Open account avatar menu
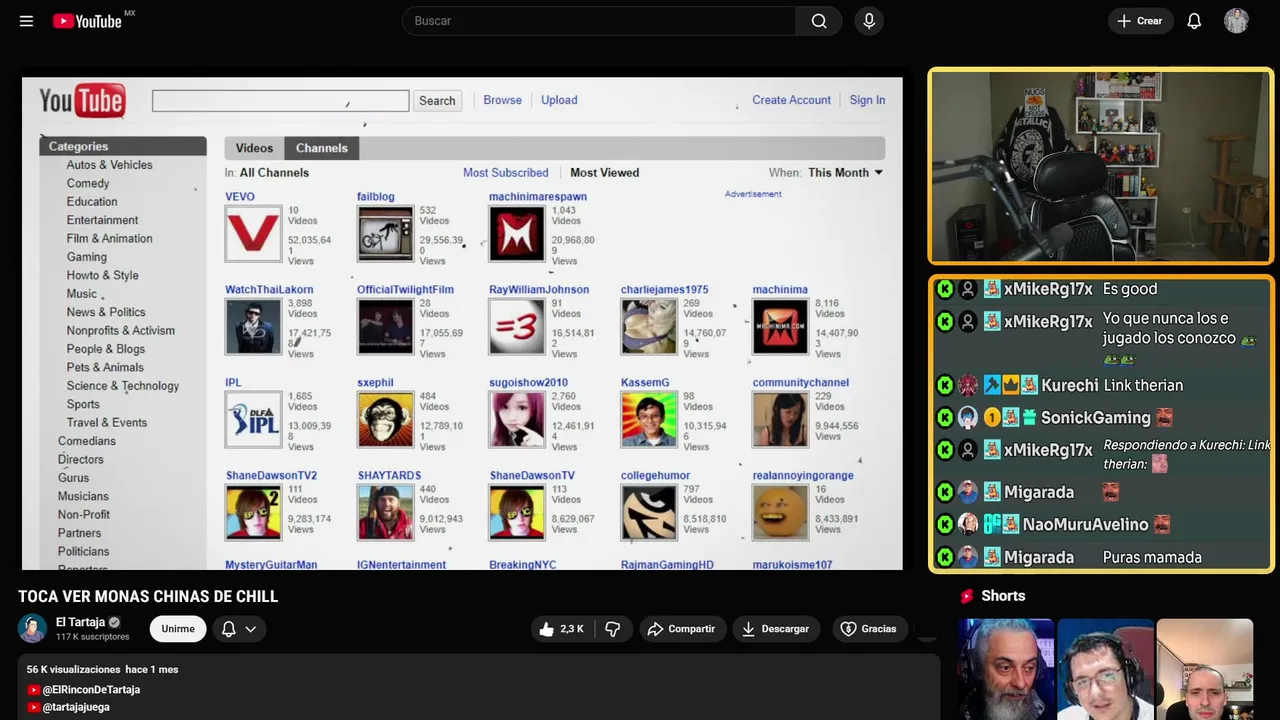Viewport: 1280px width, 720px height. click(1236, 21)
